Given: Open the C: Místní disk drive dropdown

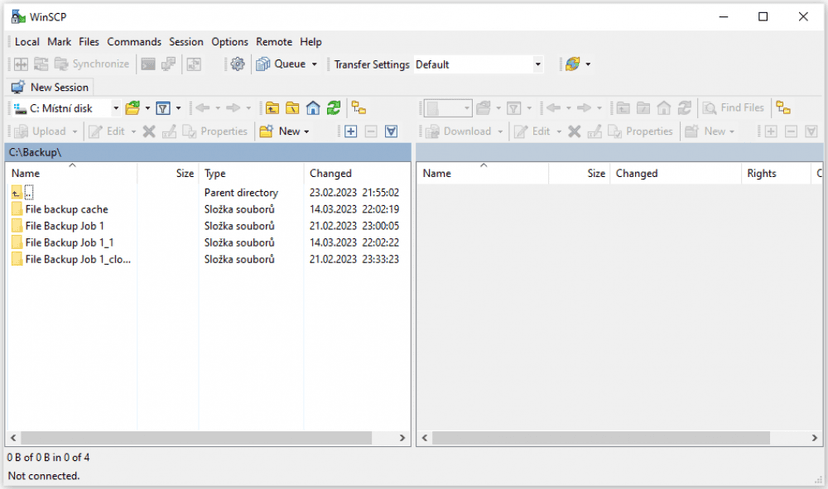Looking at the screenshot, I should click(x=116, y=108).
